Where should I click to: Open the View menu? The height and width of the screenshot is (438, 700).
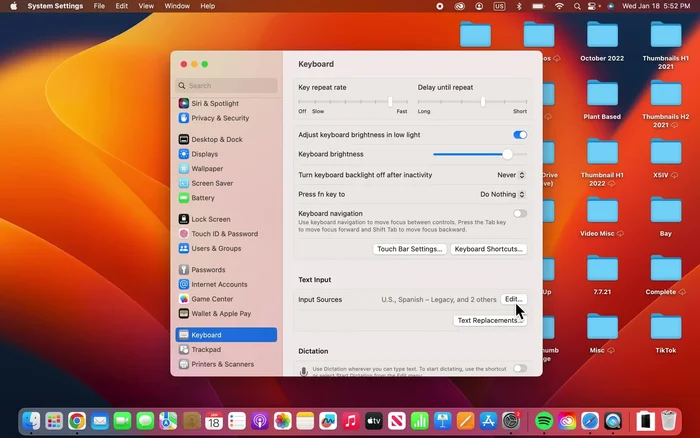146,6
